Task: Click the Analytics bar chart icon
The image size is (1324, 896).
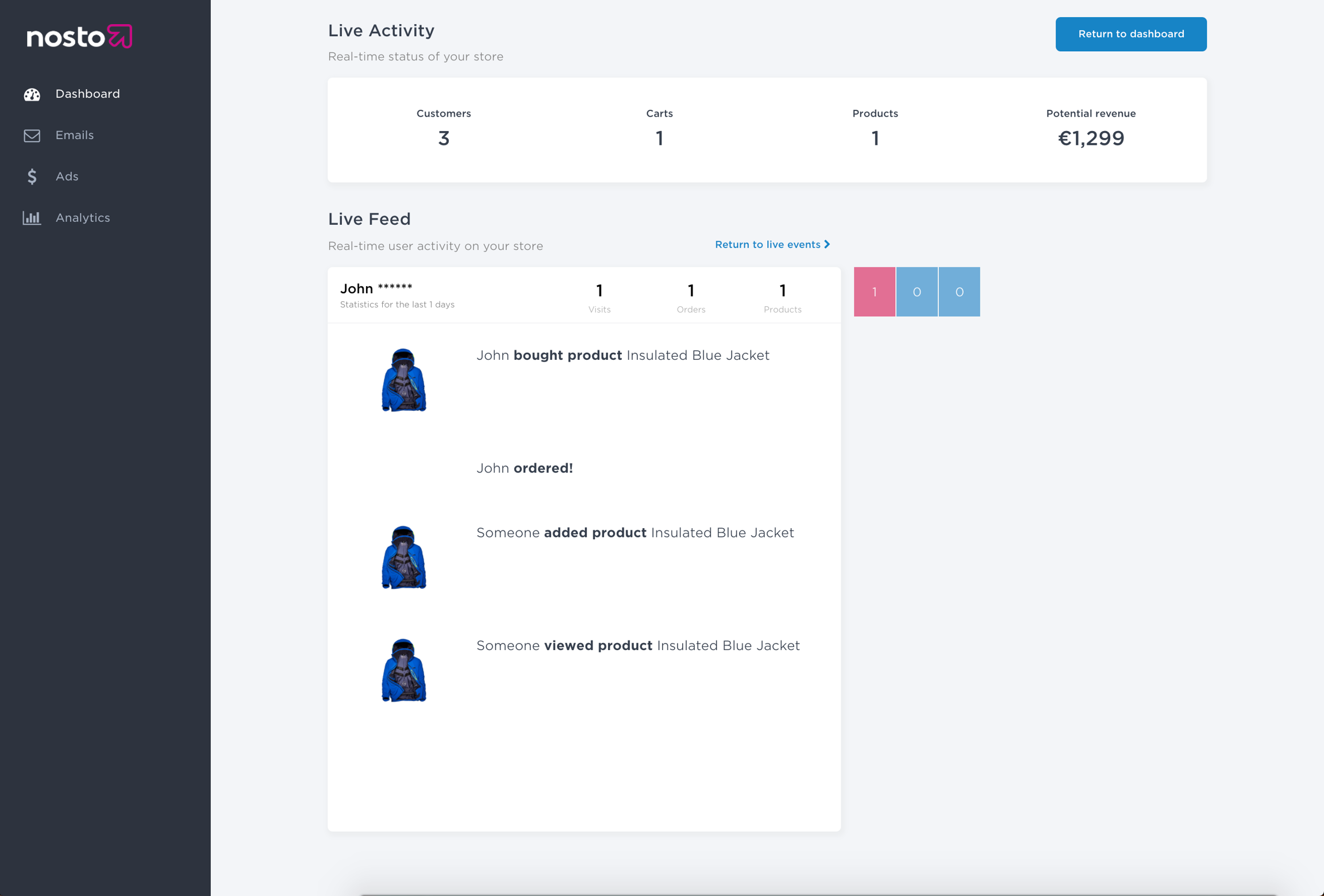Action: 32,218
